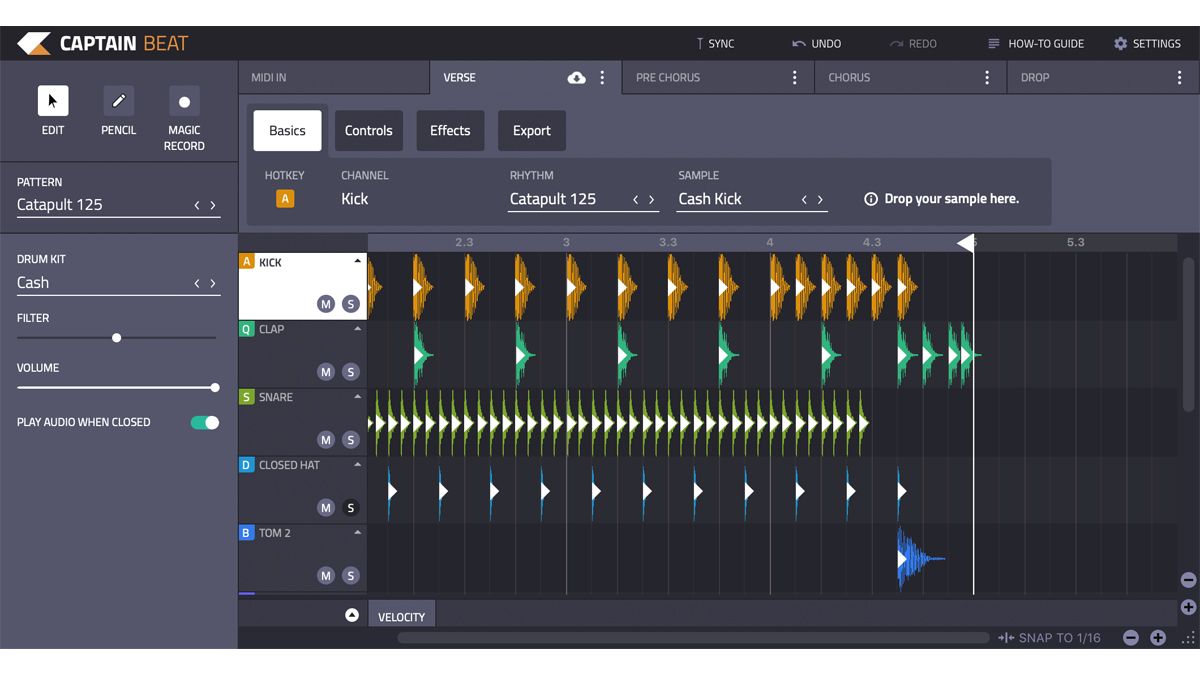Solo the Snare channel
The image size is (1200, 675).
coord(350,440)
